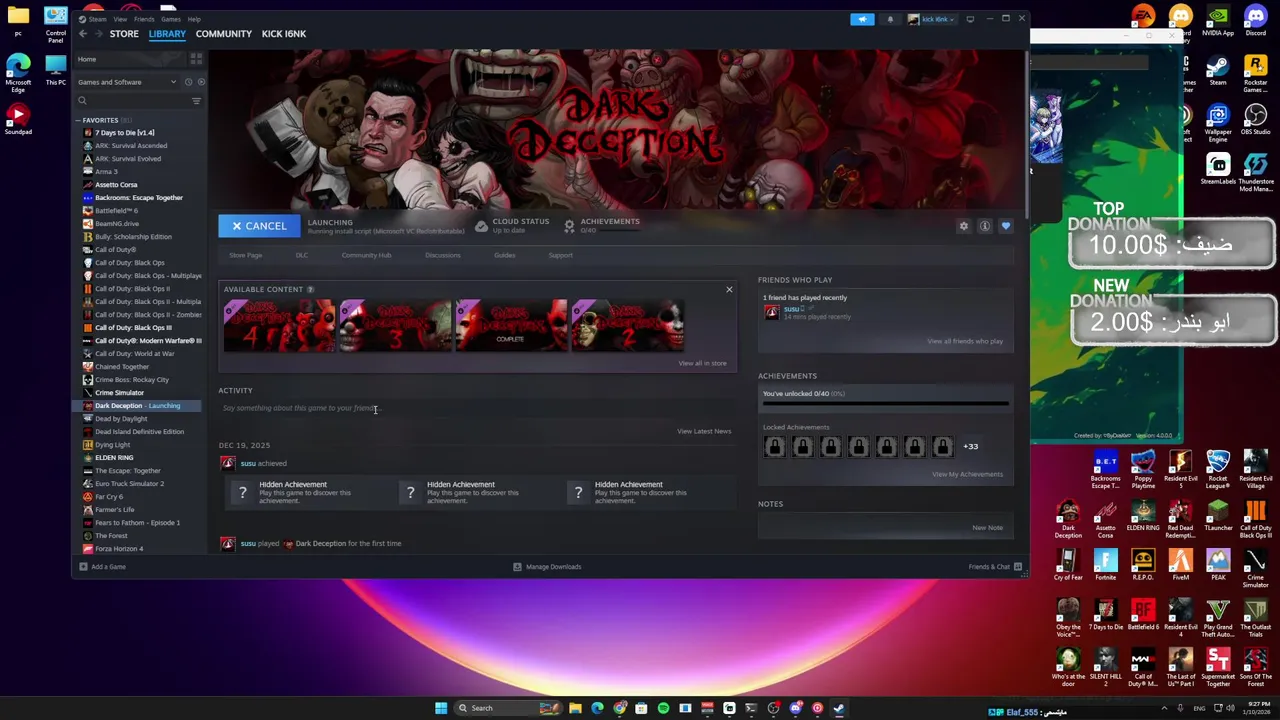Click View My Achievements
Viewport: 1280px width, 720px height.
coord(967,474)
